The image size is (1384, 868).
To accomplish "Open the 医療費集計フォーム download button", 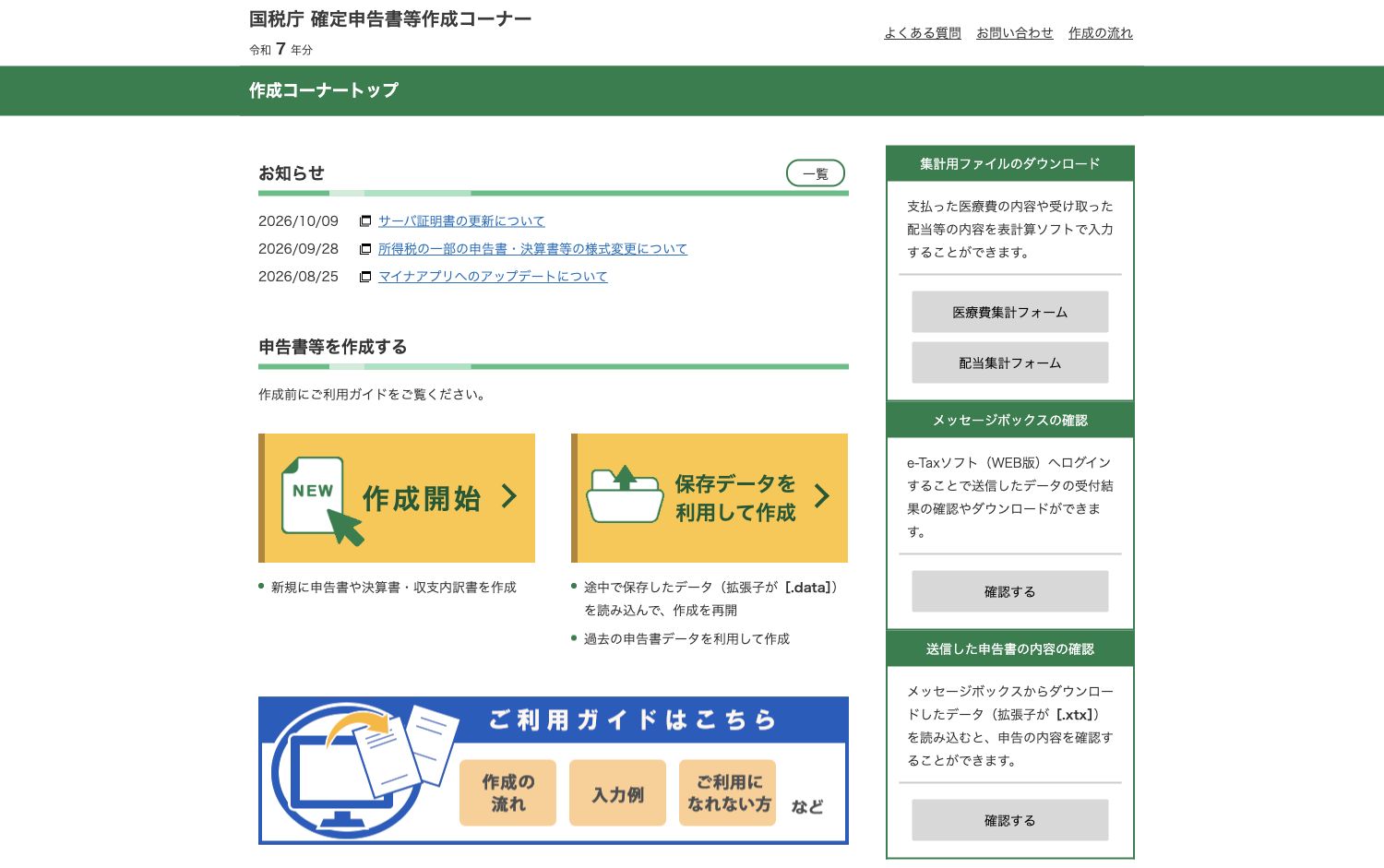I will [1010, 312].
